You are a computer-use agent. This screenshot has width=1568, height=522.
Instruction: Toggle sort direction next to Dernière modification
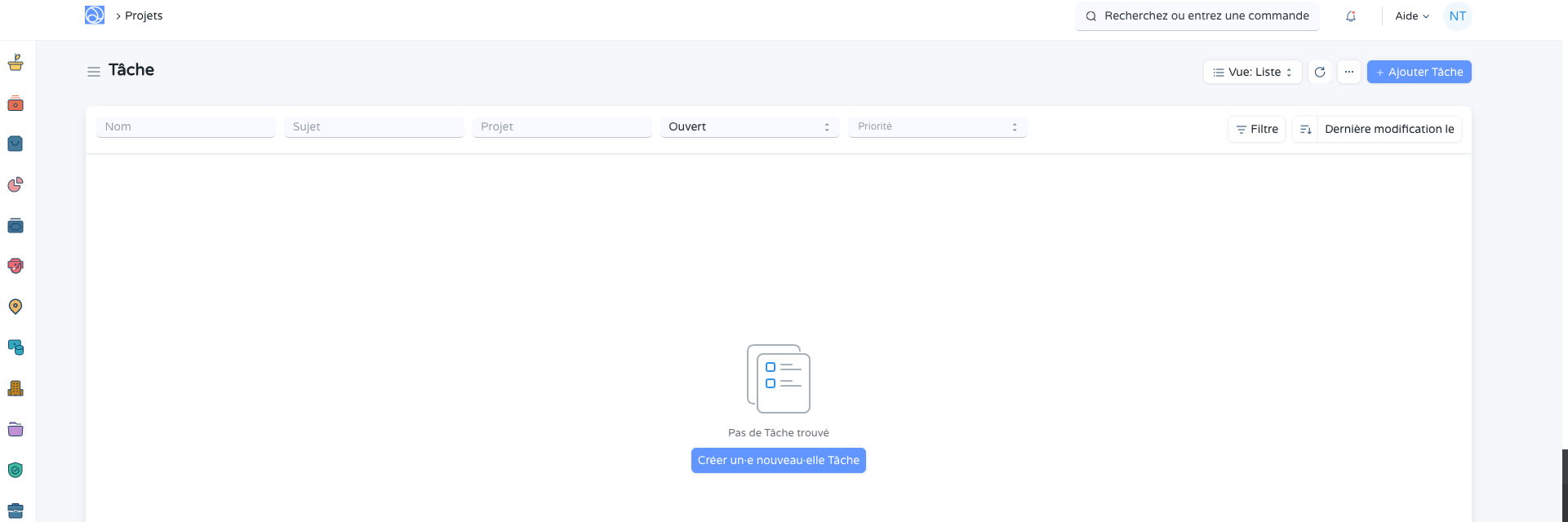click(1305, 129)
